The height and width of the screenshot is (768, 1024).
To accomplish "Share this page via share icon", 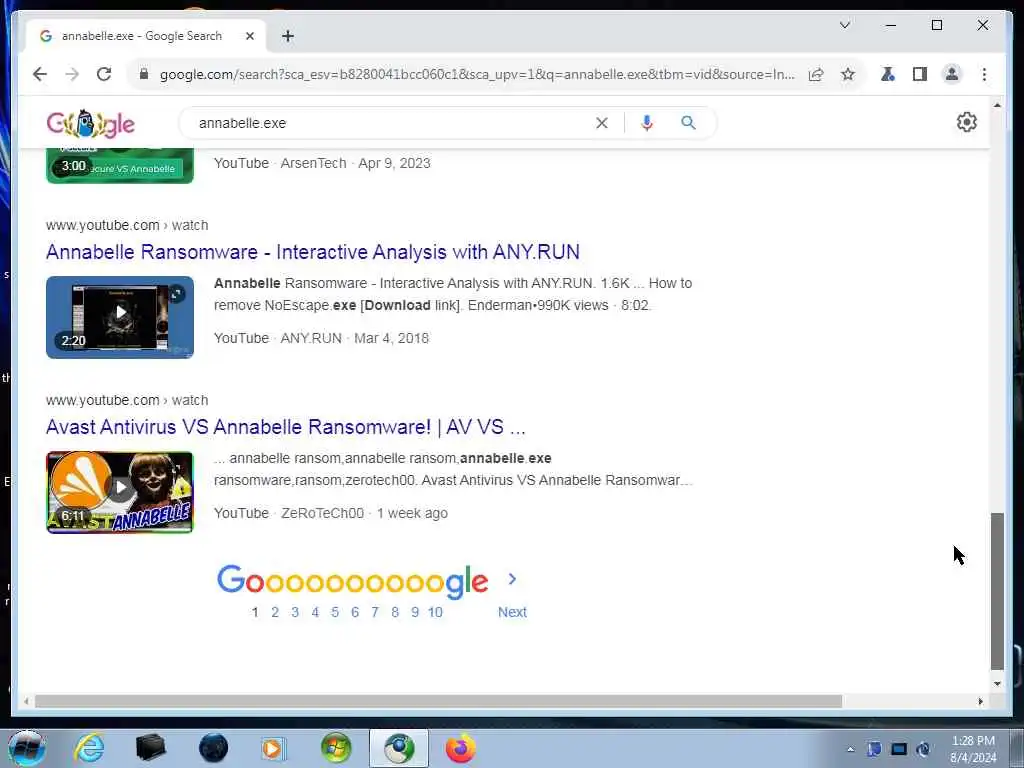I will [816, 74].
